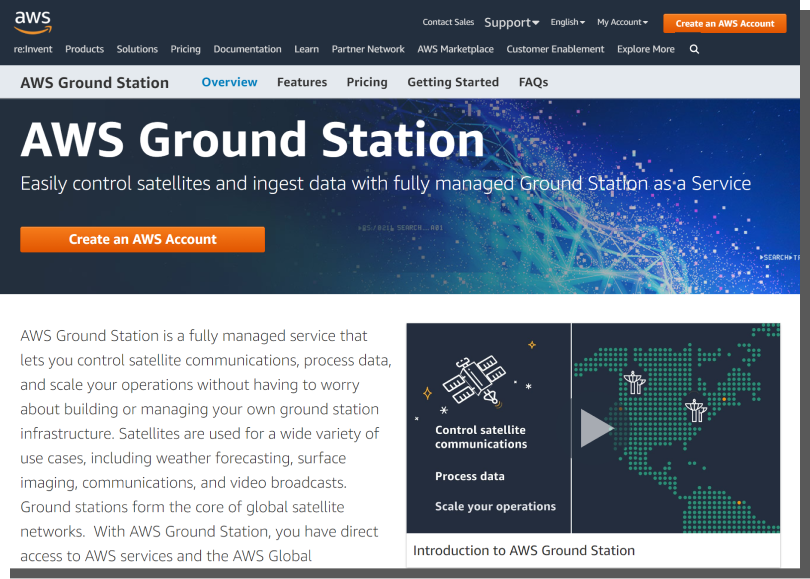Open Customer Enablement menu

click(555, 49)
